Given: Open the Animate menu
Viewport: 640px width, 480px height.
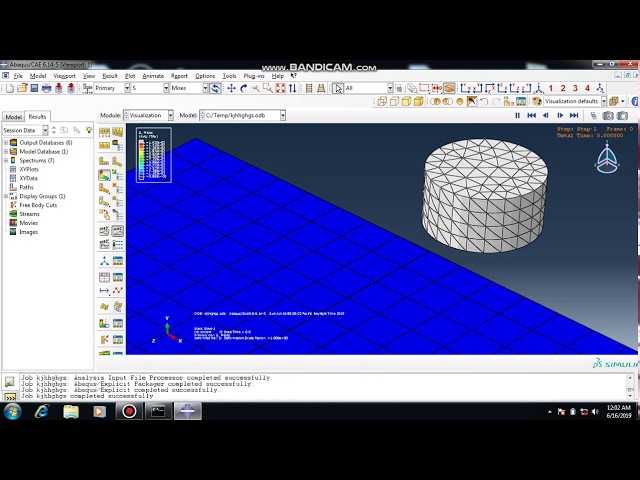Looking at the screenshot, I should coord(153,76).
